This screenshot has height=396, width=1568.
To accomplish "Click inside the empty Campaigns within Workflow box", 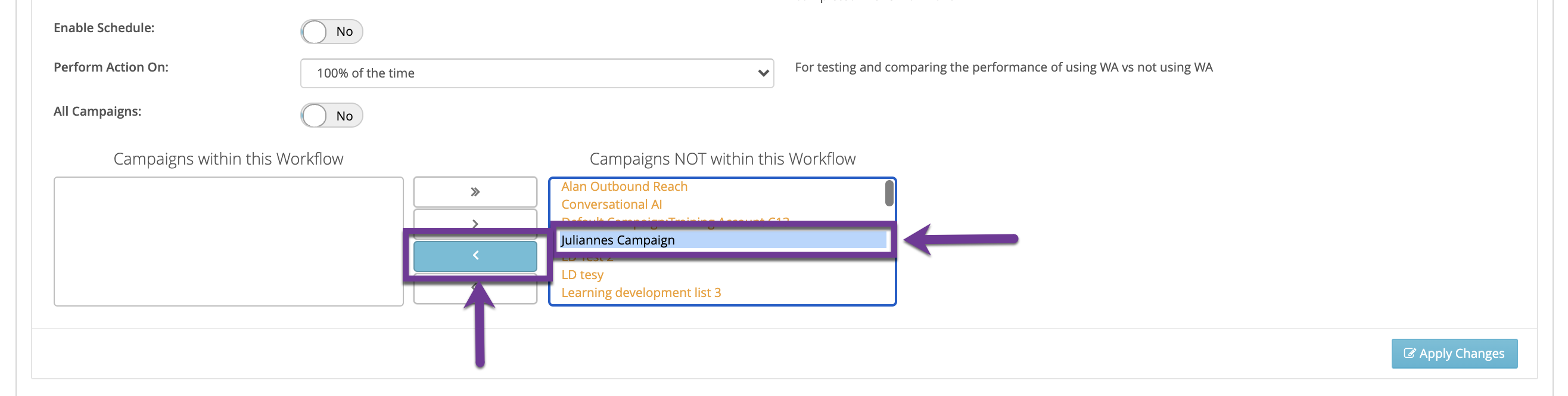I will click(228, 242).
